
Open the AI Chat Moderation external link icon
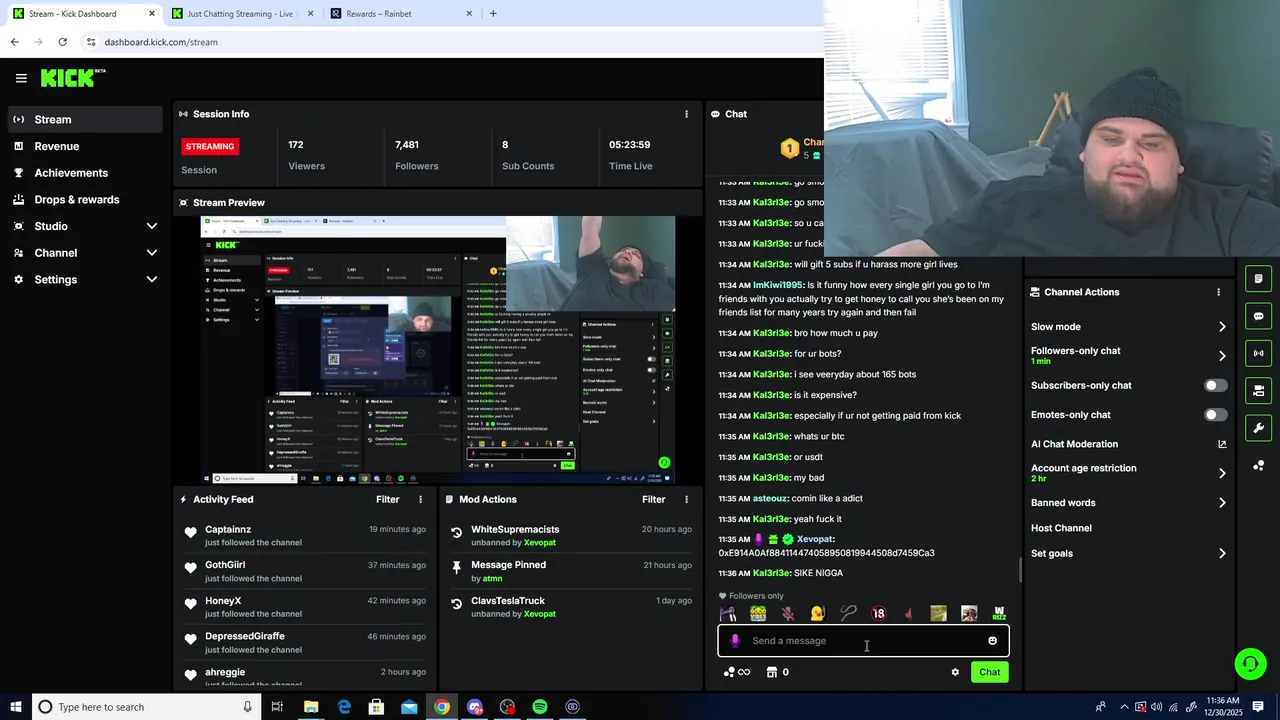1222,444
